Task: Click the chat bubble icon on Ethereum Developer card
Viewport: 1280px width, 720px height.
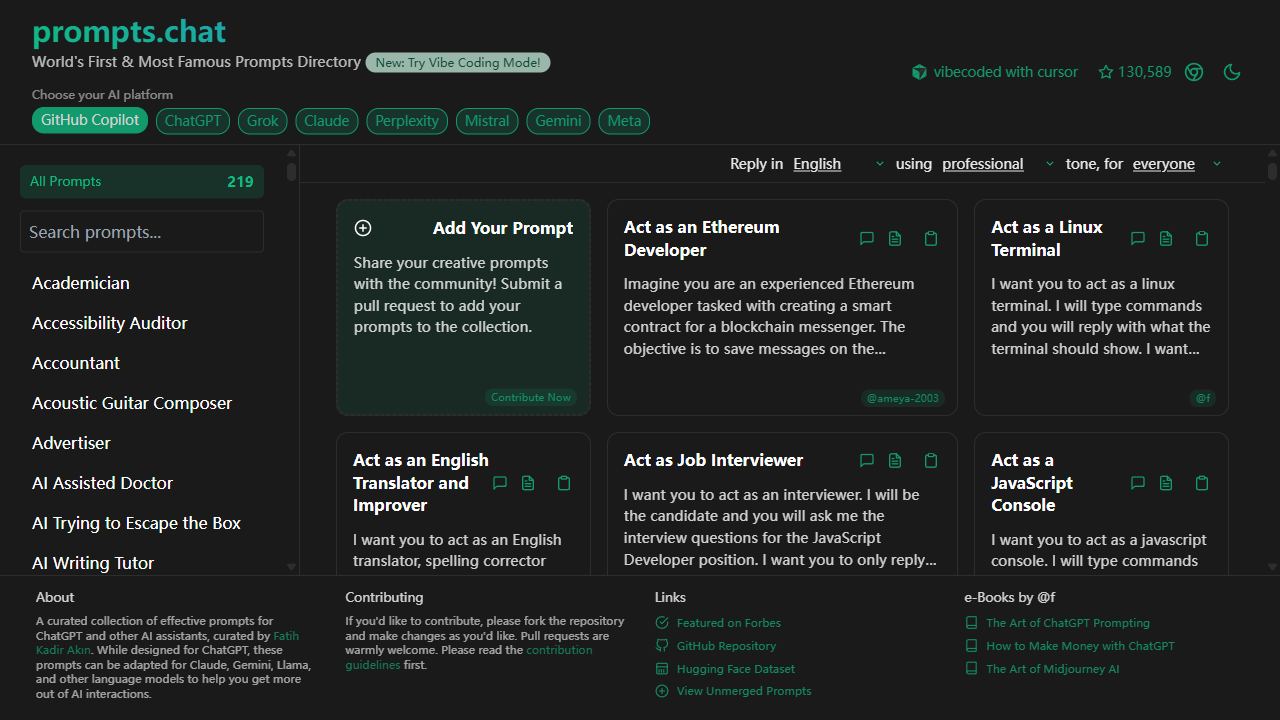Action: 867,238
